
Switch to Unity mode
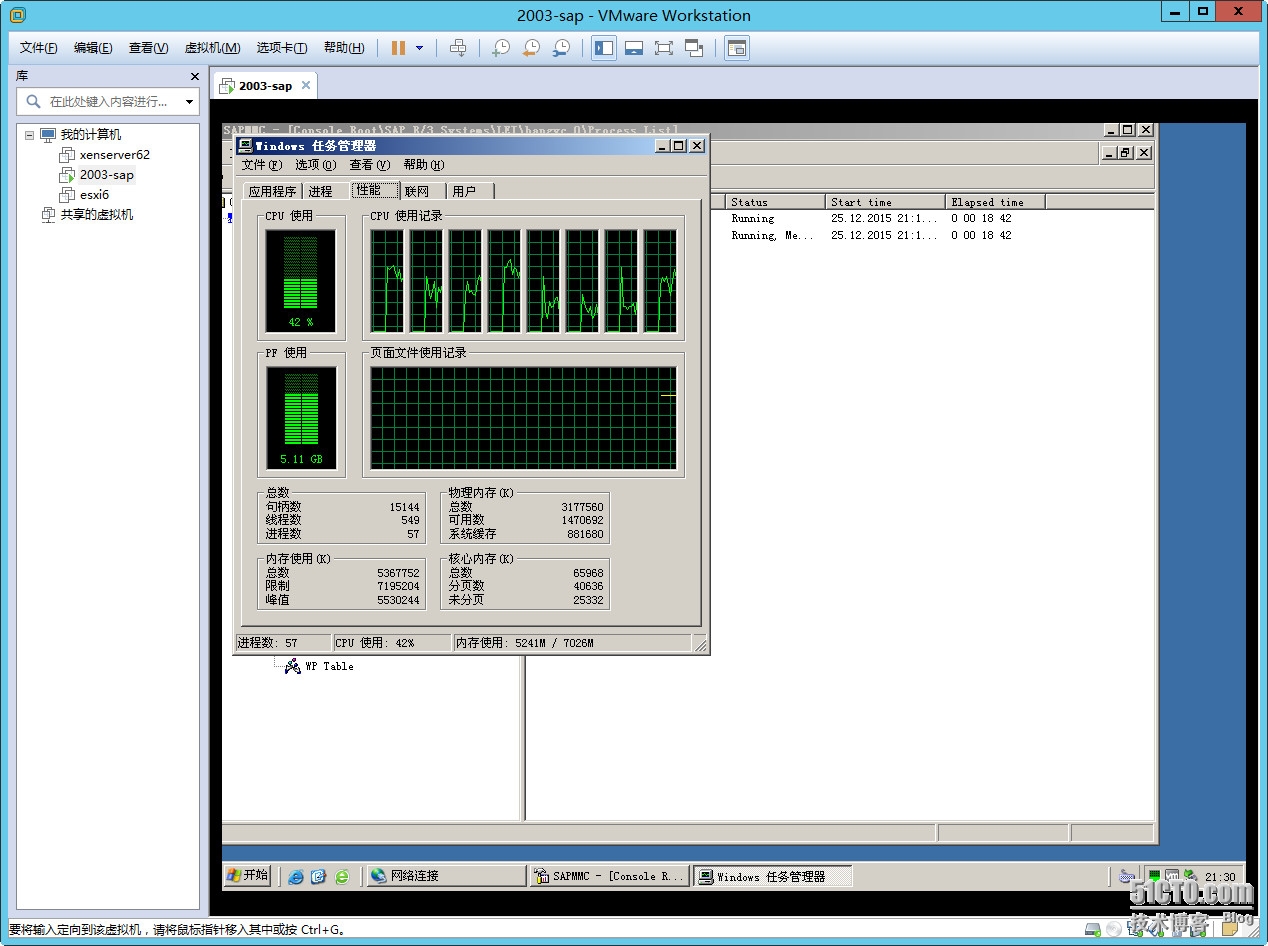pos(693,48)
